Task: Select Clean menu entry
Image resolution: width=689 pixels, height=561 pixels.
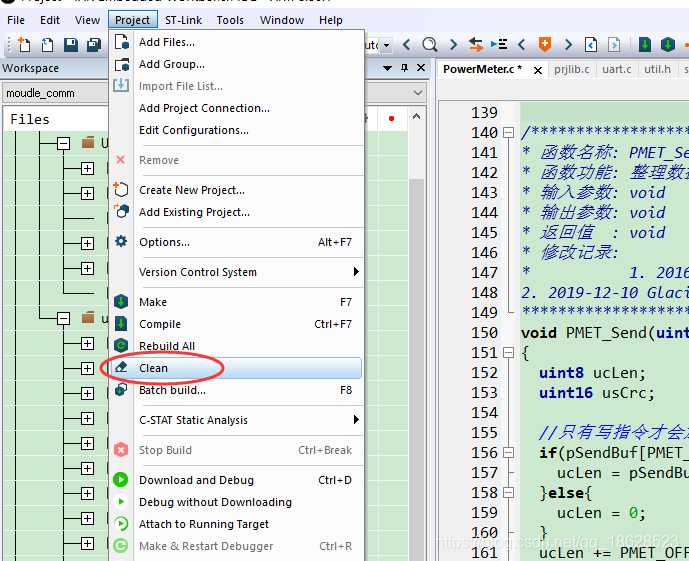Action: click(x=236, y=368)
